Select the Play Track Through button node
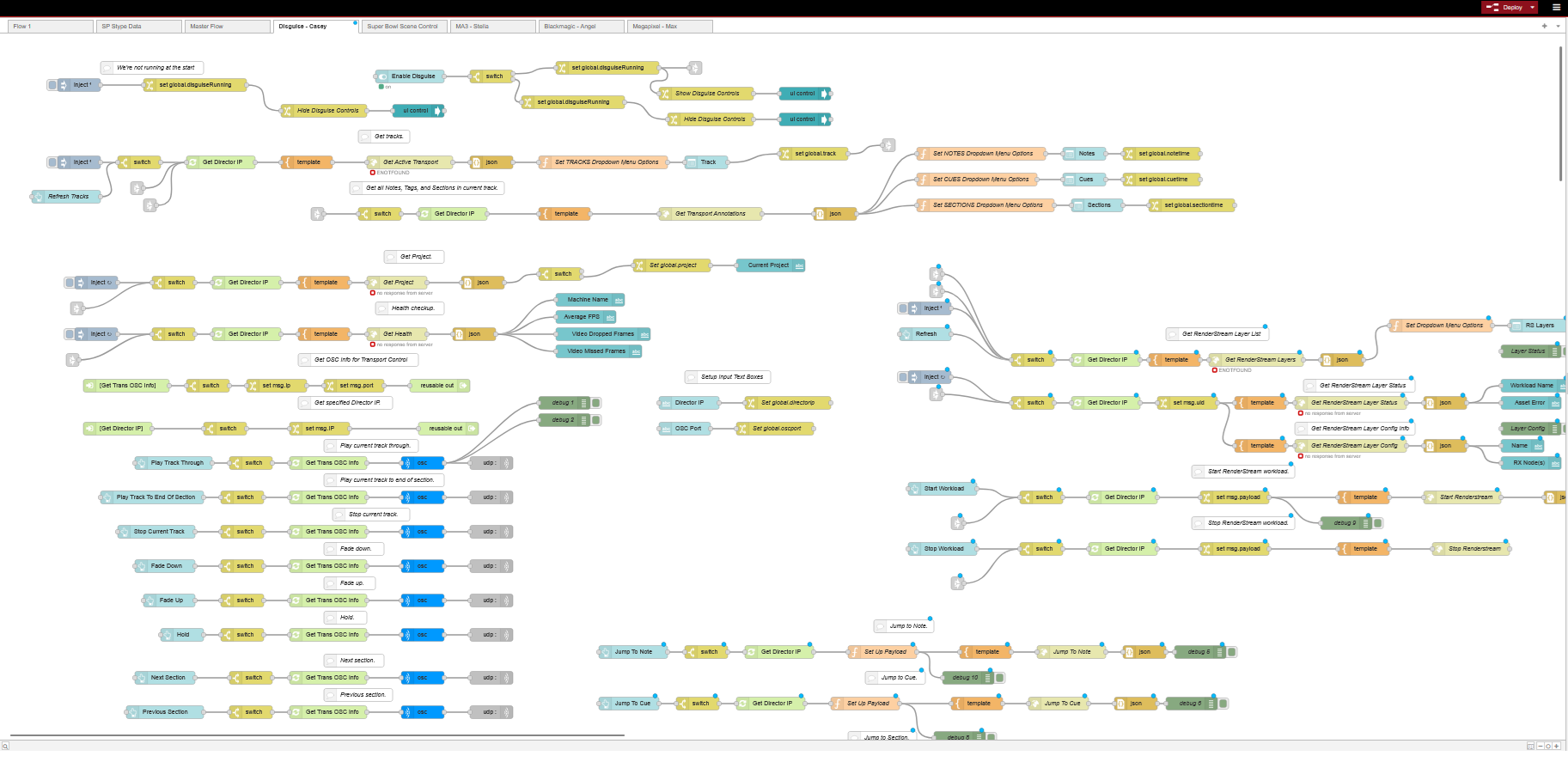This screenshot has height=762, width=1568. click(174, 463)
